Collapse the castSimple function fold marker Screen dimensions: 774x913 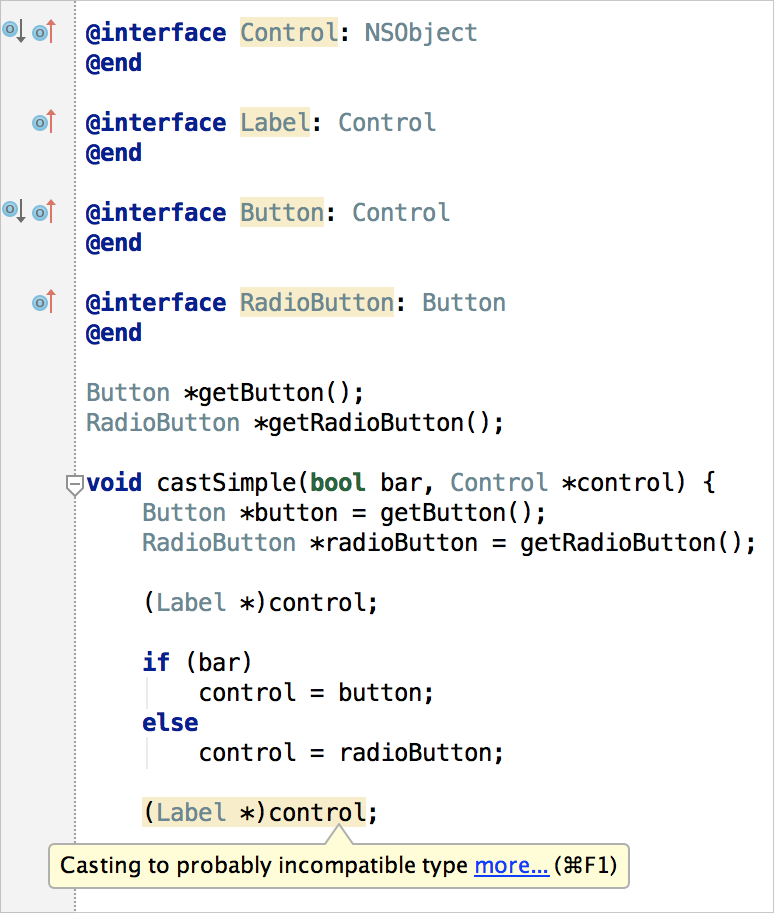pyautogui.click(x=74, y=485)
